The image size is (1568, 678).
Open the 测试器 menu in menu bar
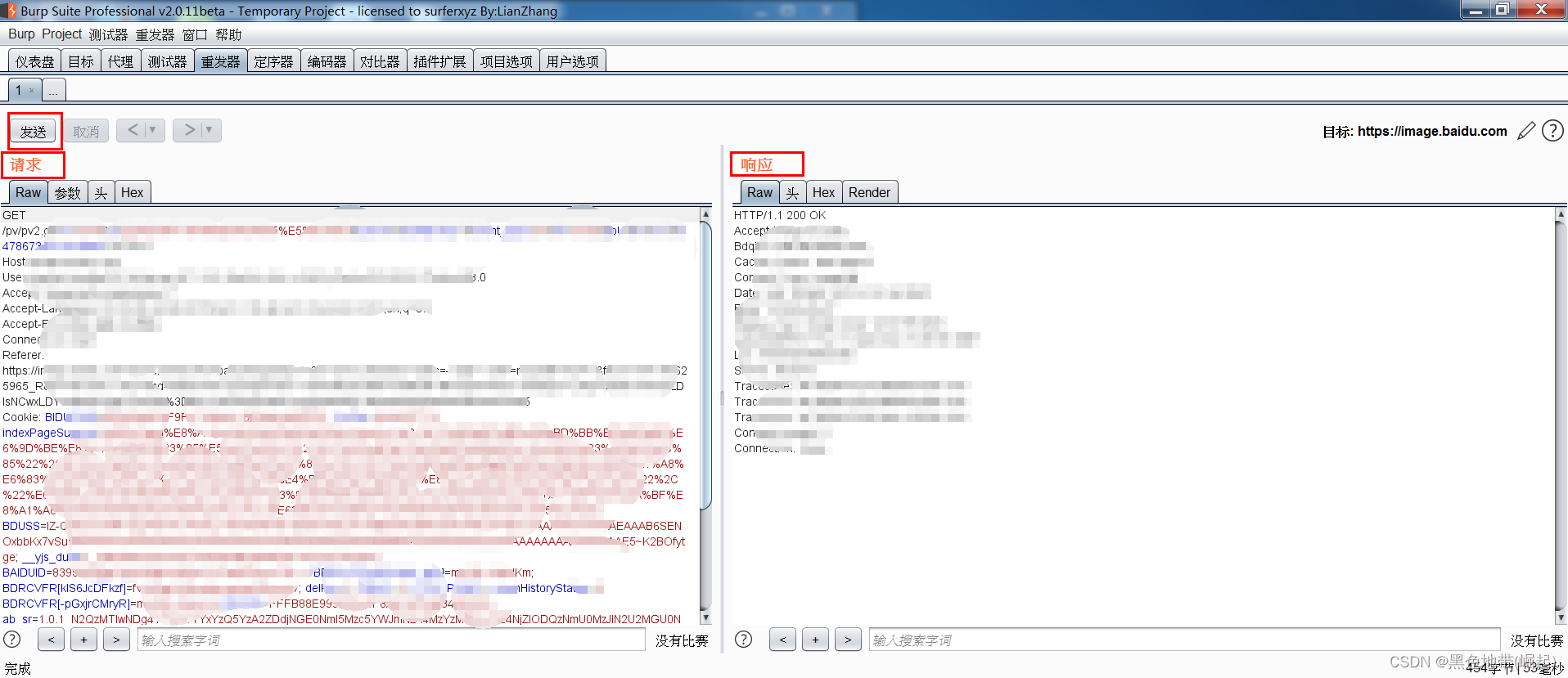[108, 34]
